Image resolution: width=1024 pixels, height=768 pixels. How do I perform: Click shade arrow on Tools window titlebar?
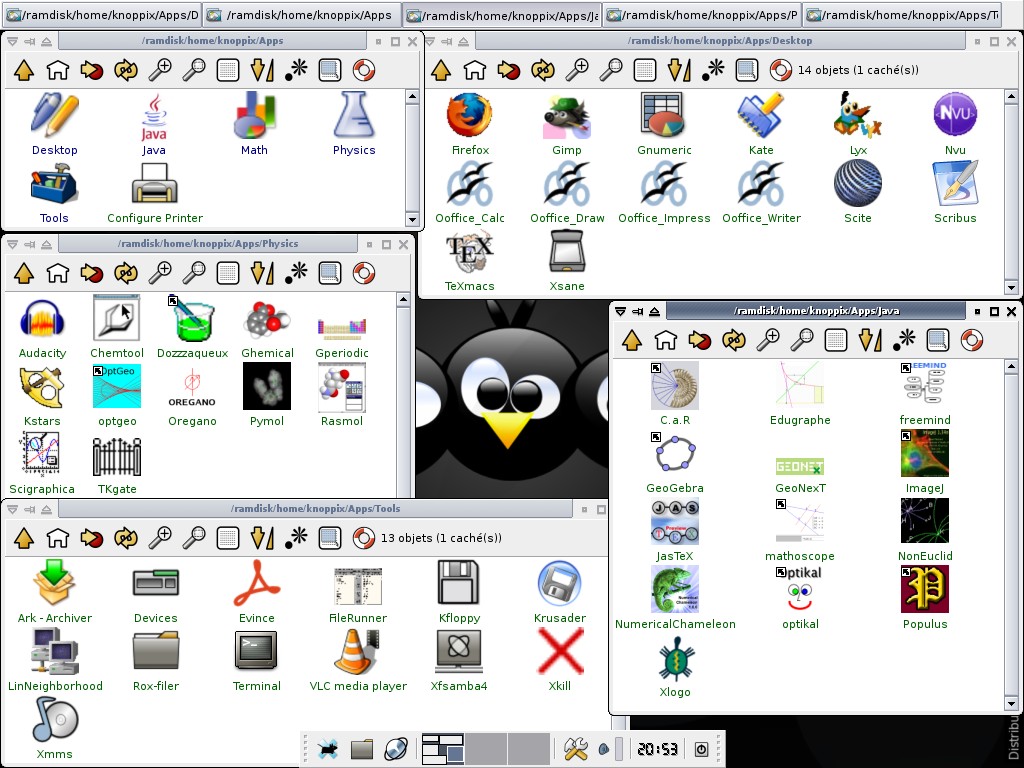click(46, 509)
